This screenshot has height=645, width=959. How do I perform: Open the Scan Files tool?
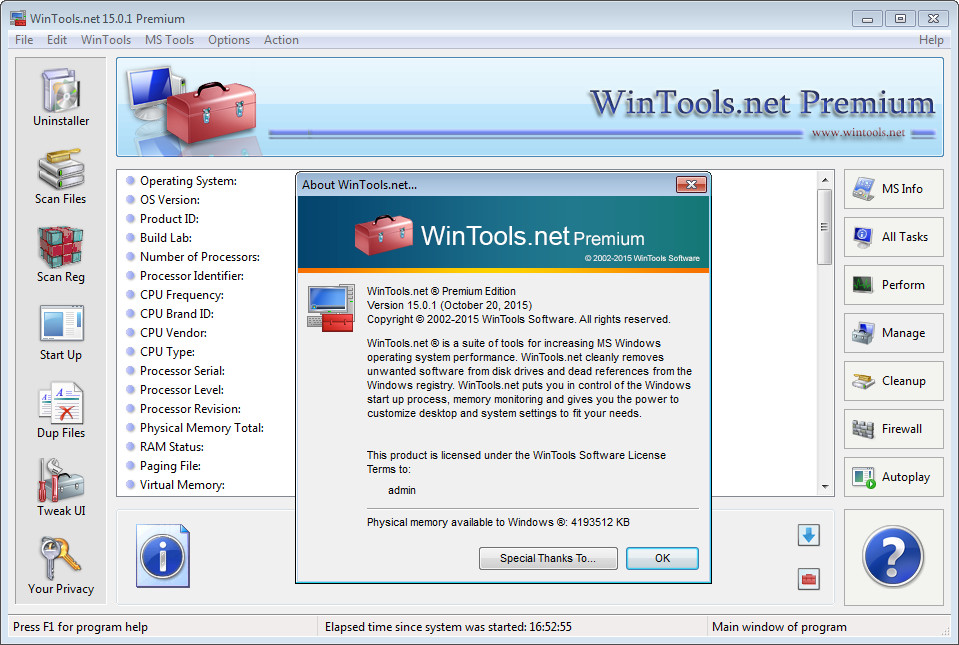coord(61,177)
